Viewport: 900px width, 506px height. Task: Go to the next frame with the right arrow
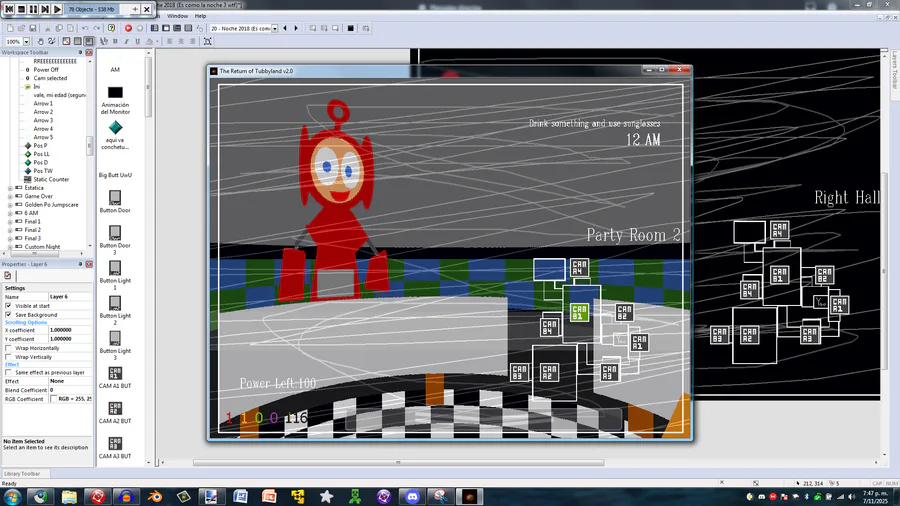pyautogui.click(x=296, y=28)
